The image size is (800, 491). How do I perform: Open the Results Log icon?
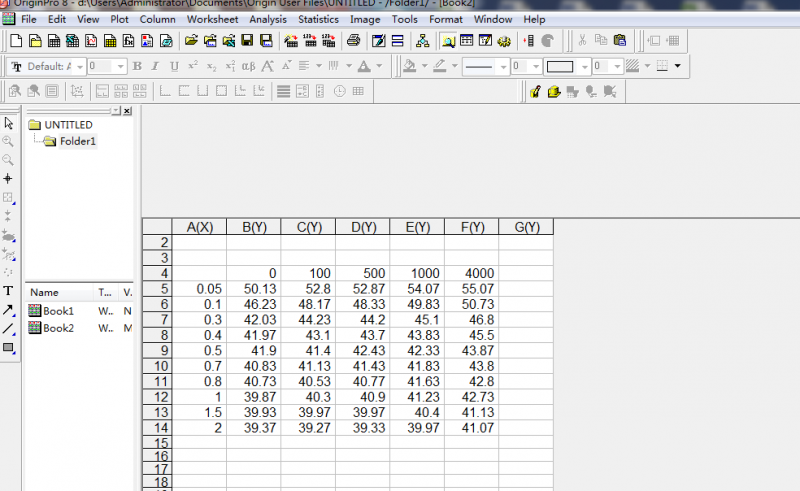click(466, 41)
